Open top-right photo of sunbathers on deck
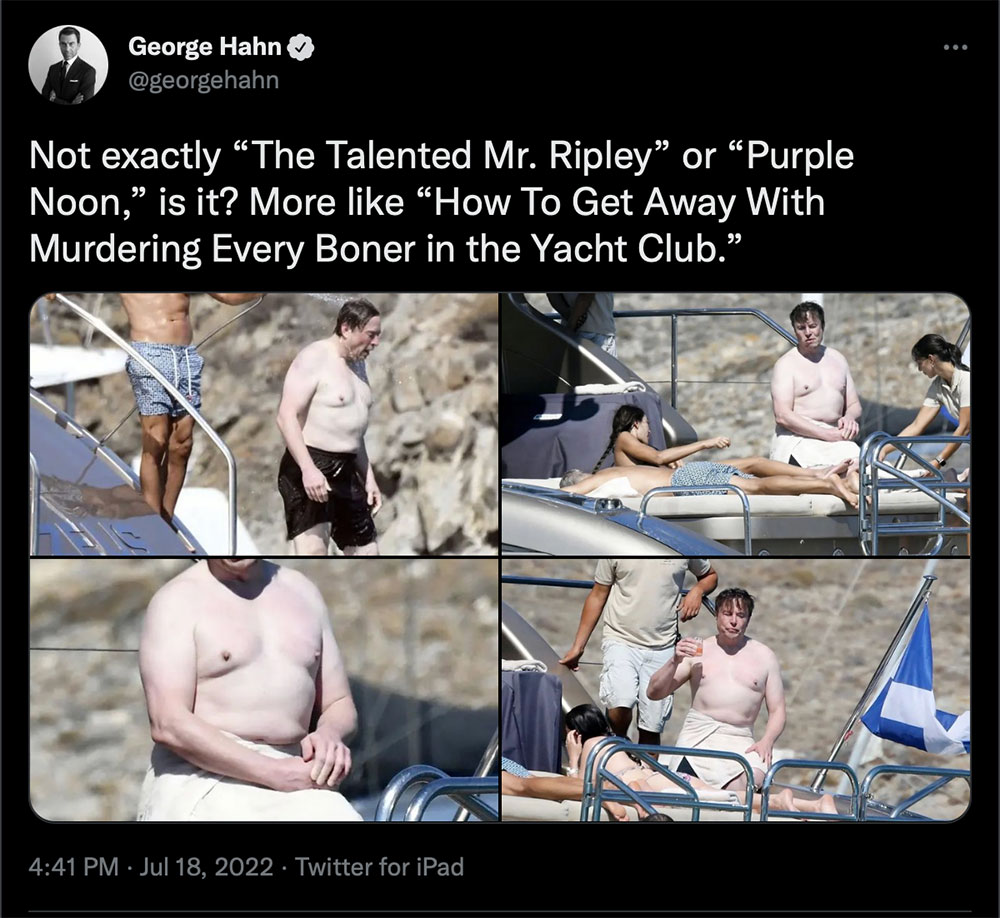 pyautogui.click(x=735, y=424)
